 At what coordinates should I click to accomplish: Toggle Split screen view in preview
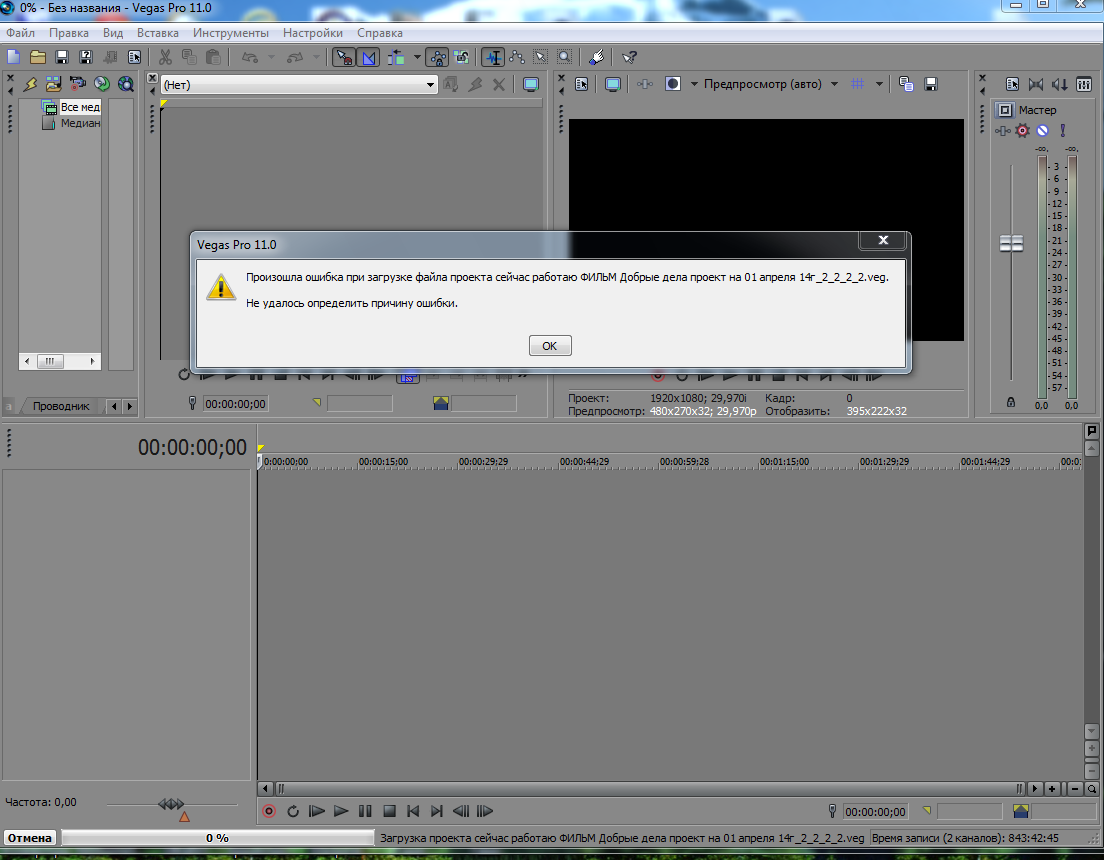[673, 84]
